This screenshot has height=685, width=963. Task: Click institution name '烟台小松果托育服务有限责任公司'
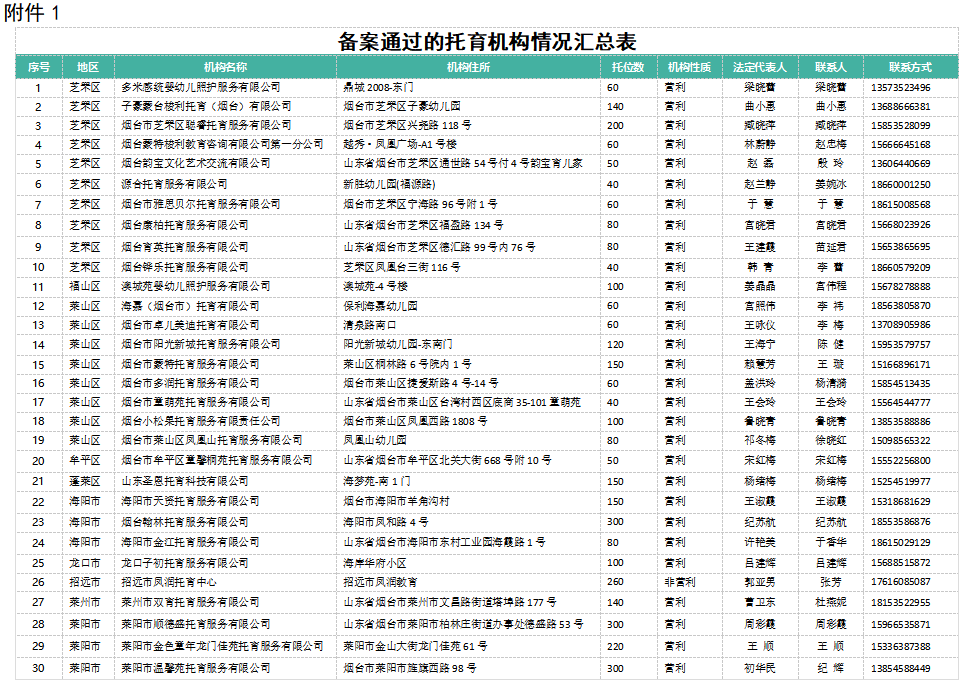(x=201, y=421)
